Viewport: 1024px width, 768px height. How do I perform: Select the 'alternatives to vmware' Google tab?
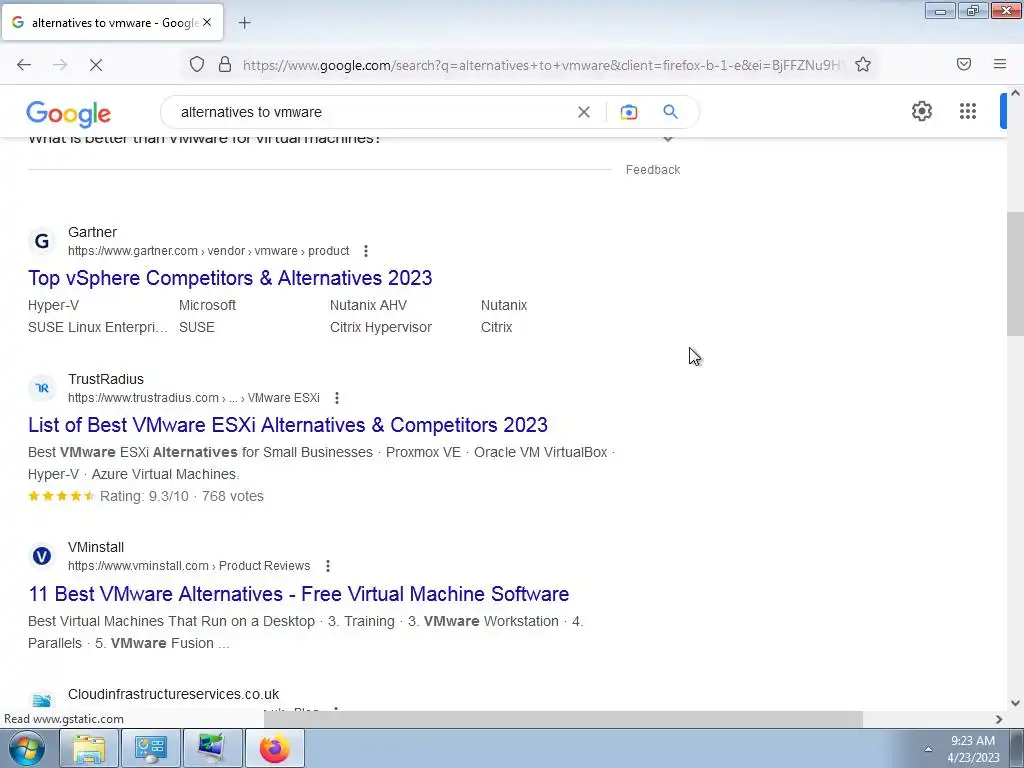112,22
